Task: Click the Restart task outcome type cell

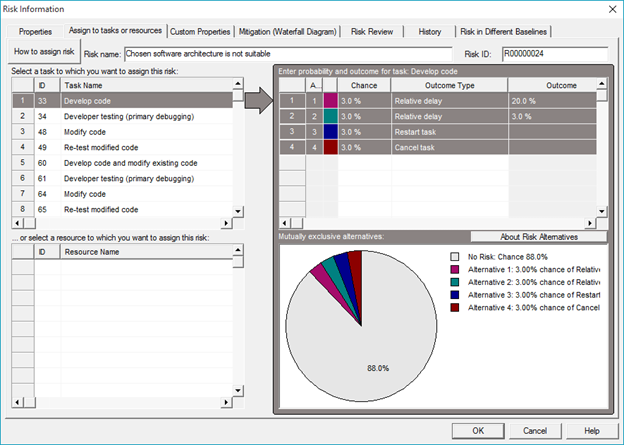Action: pyautogui.click(x=449, y=132)
